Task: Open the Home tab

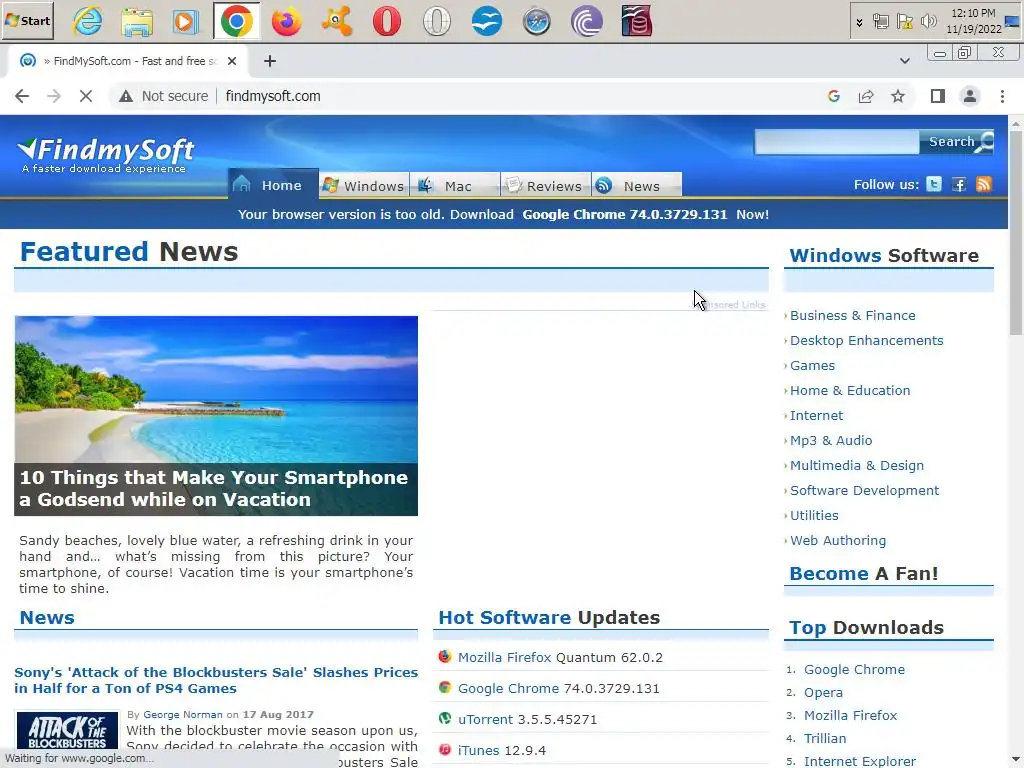Action: point(273,185)
